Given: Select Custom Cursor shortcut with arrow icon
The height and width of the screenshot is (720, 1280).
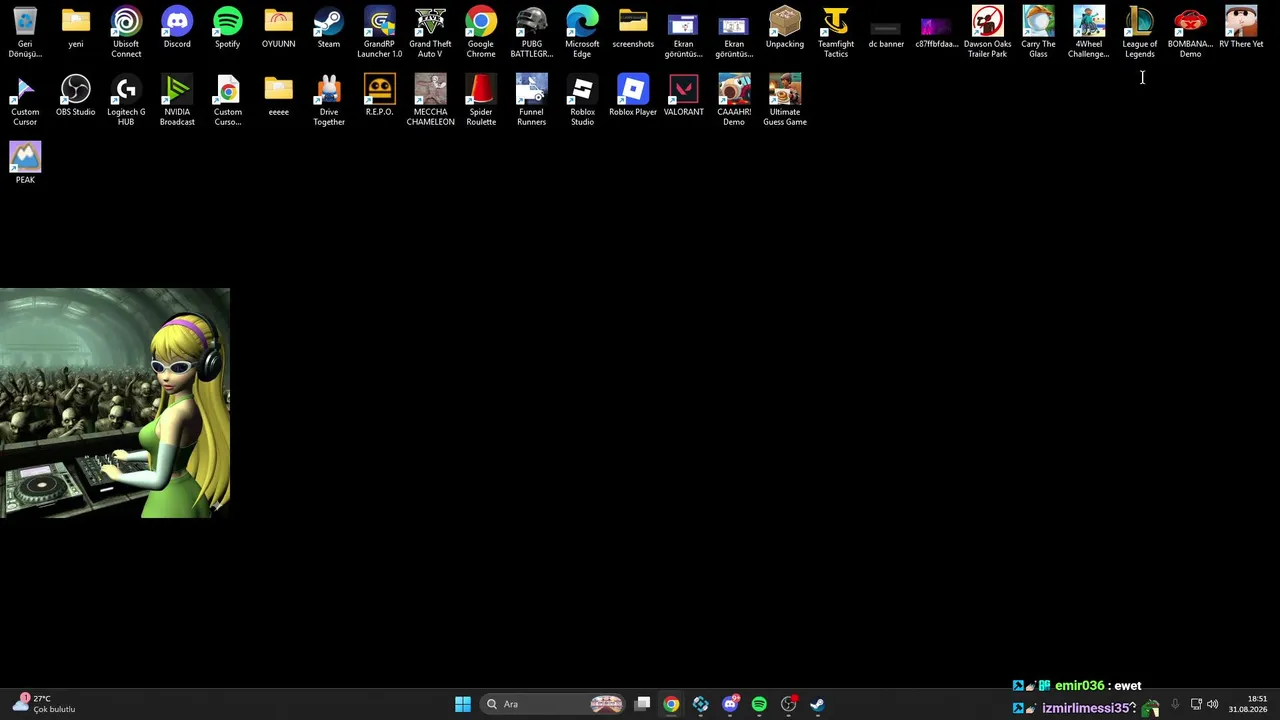Looking at the screenshot, I should 25,100.
